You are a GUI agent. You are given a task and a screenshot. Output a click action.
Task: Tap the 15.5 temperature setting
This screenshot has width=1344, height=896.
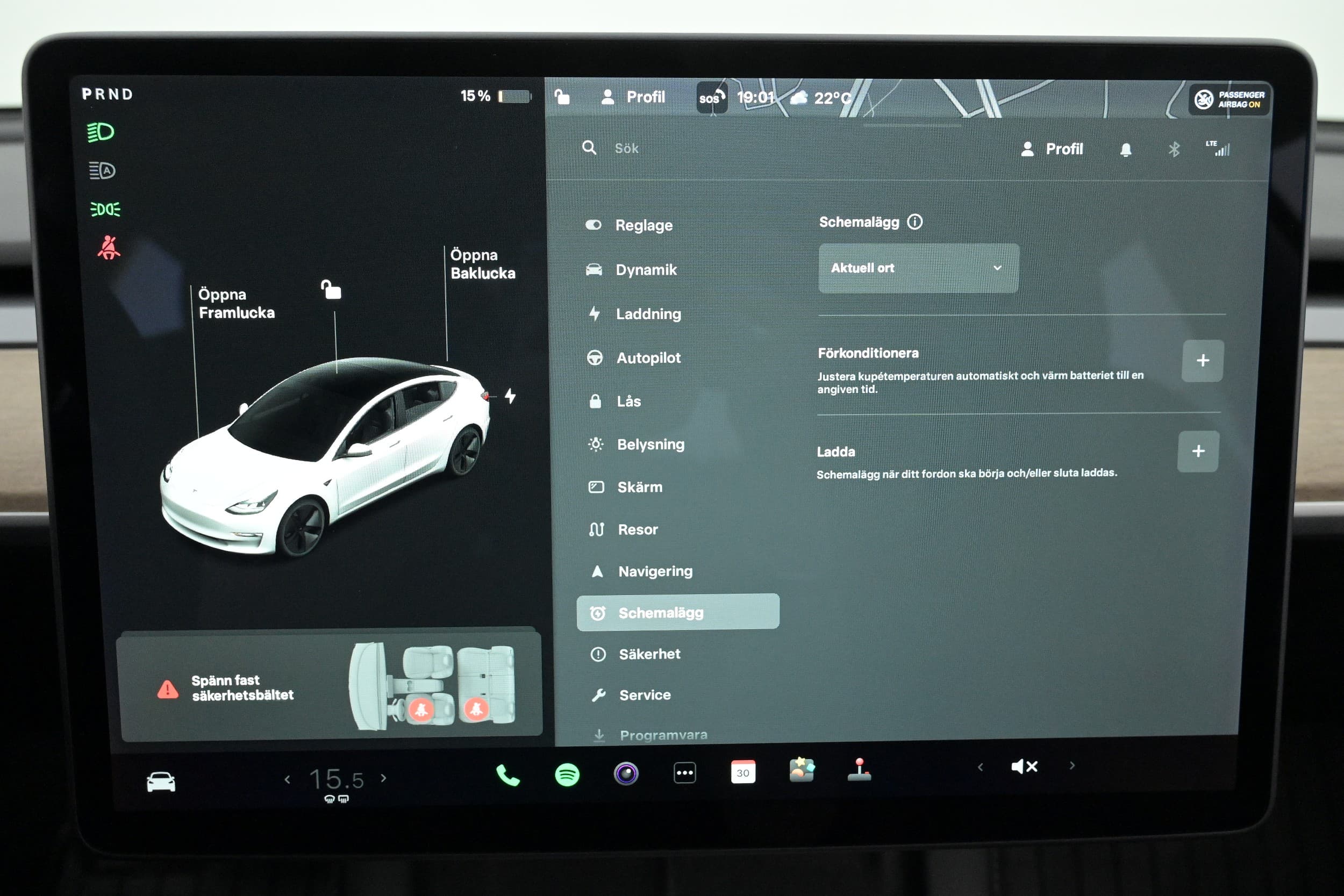[336, 779]
